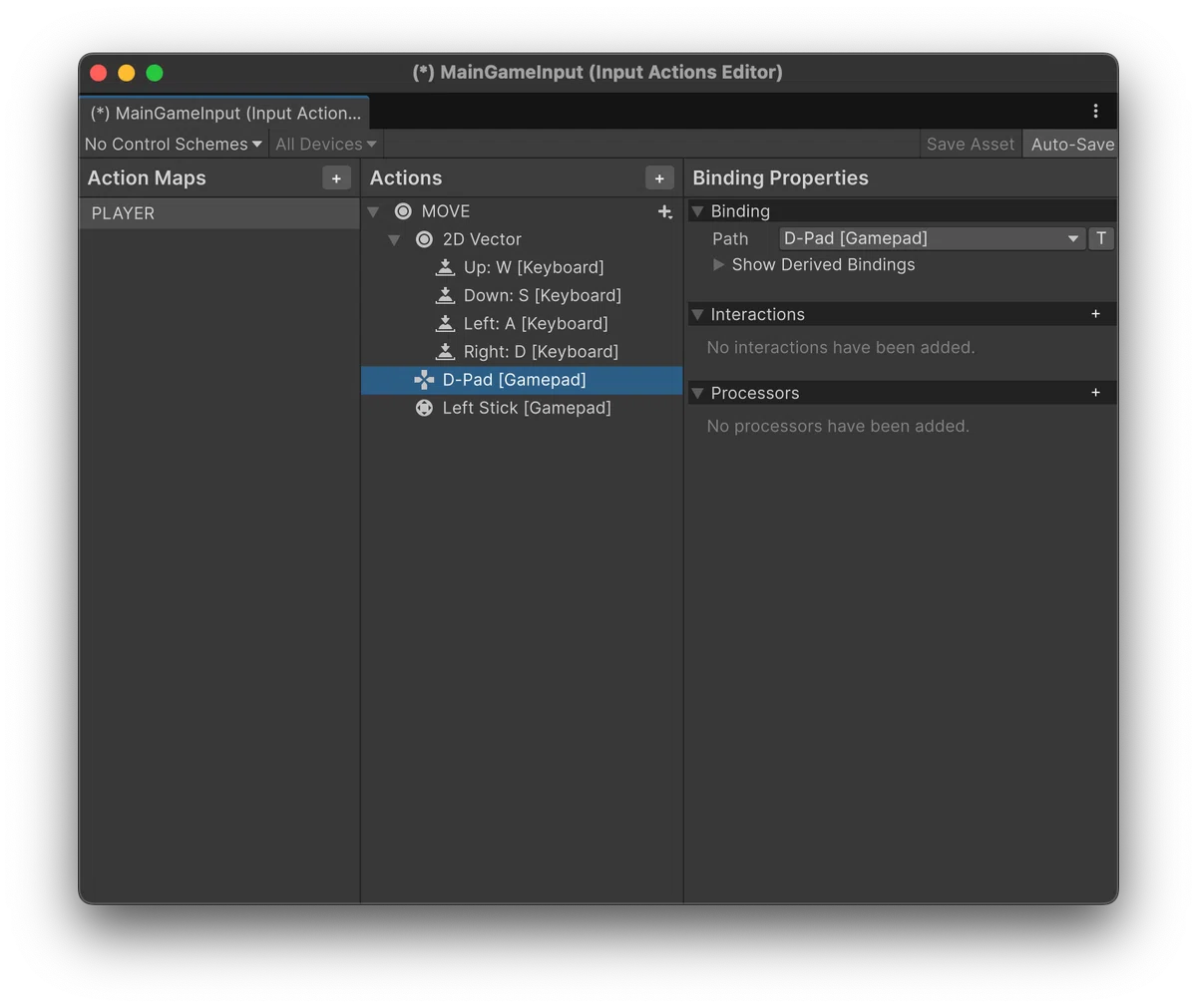The width and height of the screenshot is (1197, 1008).
Task: Click the Right: D binding icon
Action: tap(445, 351)
